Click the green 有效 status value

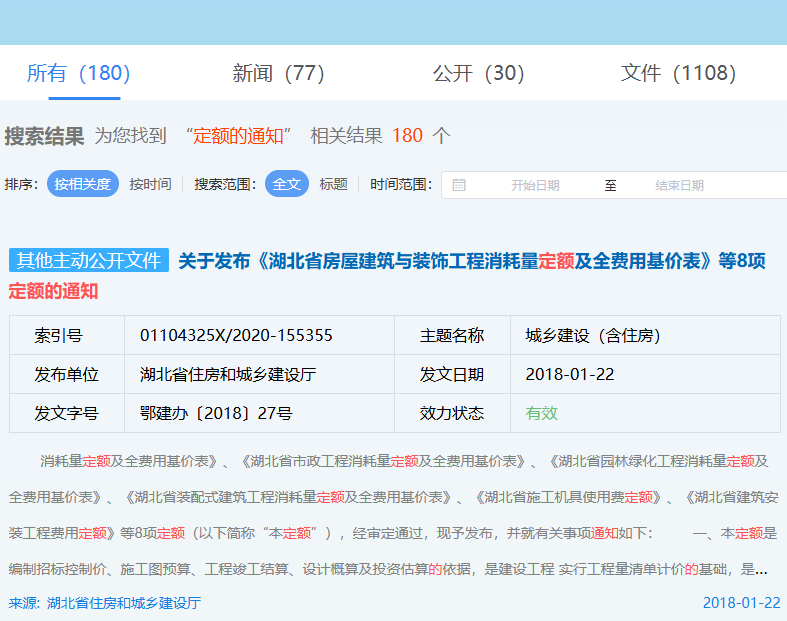click(x=542, y=412)
